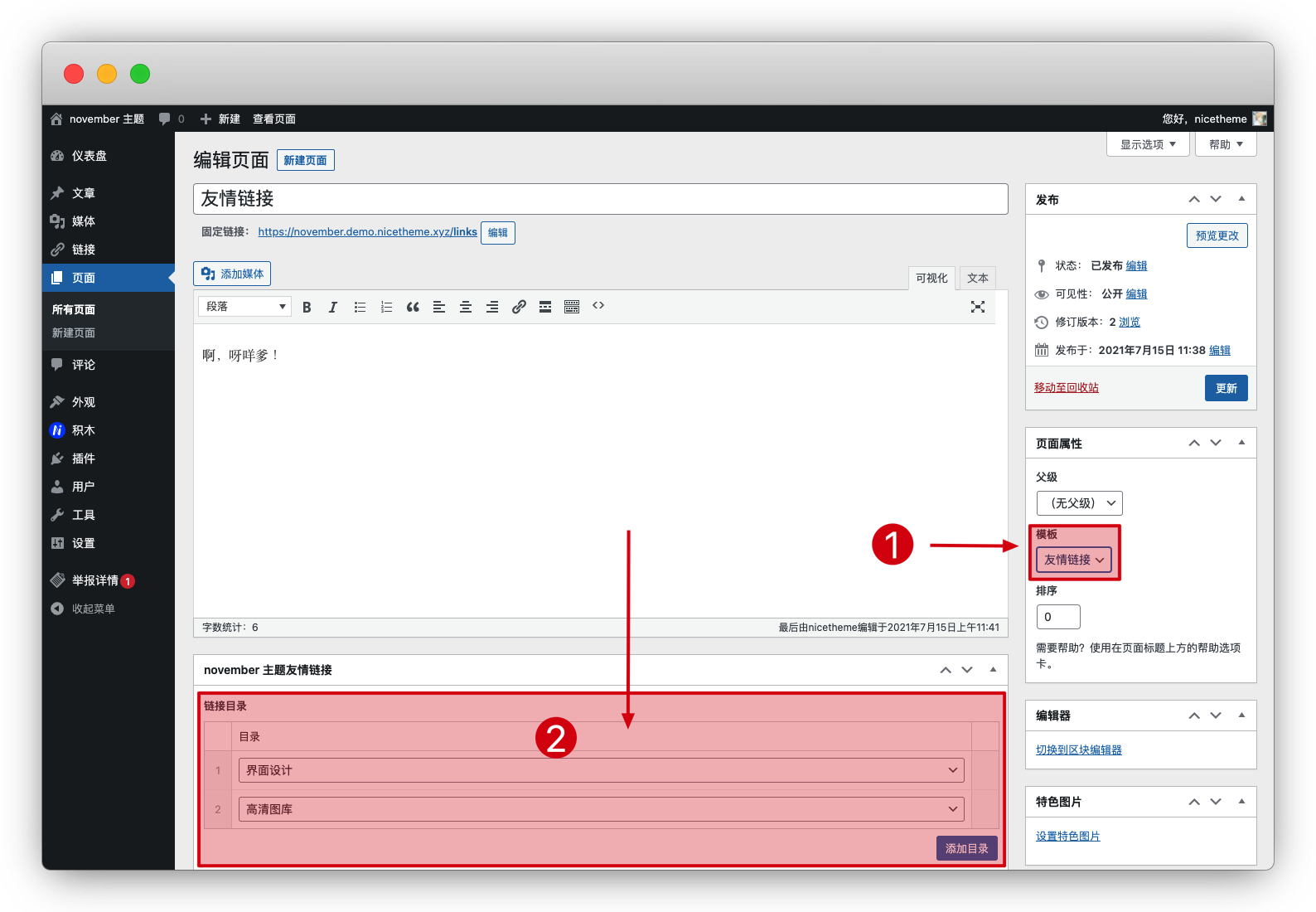Open 父级 parent page dropdown
This screenshot has height=912, width=1316.
[x=1080, y=503]
